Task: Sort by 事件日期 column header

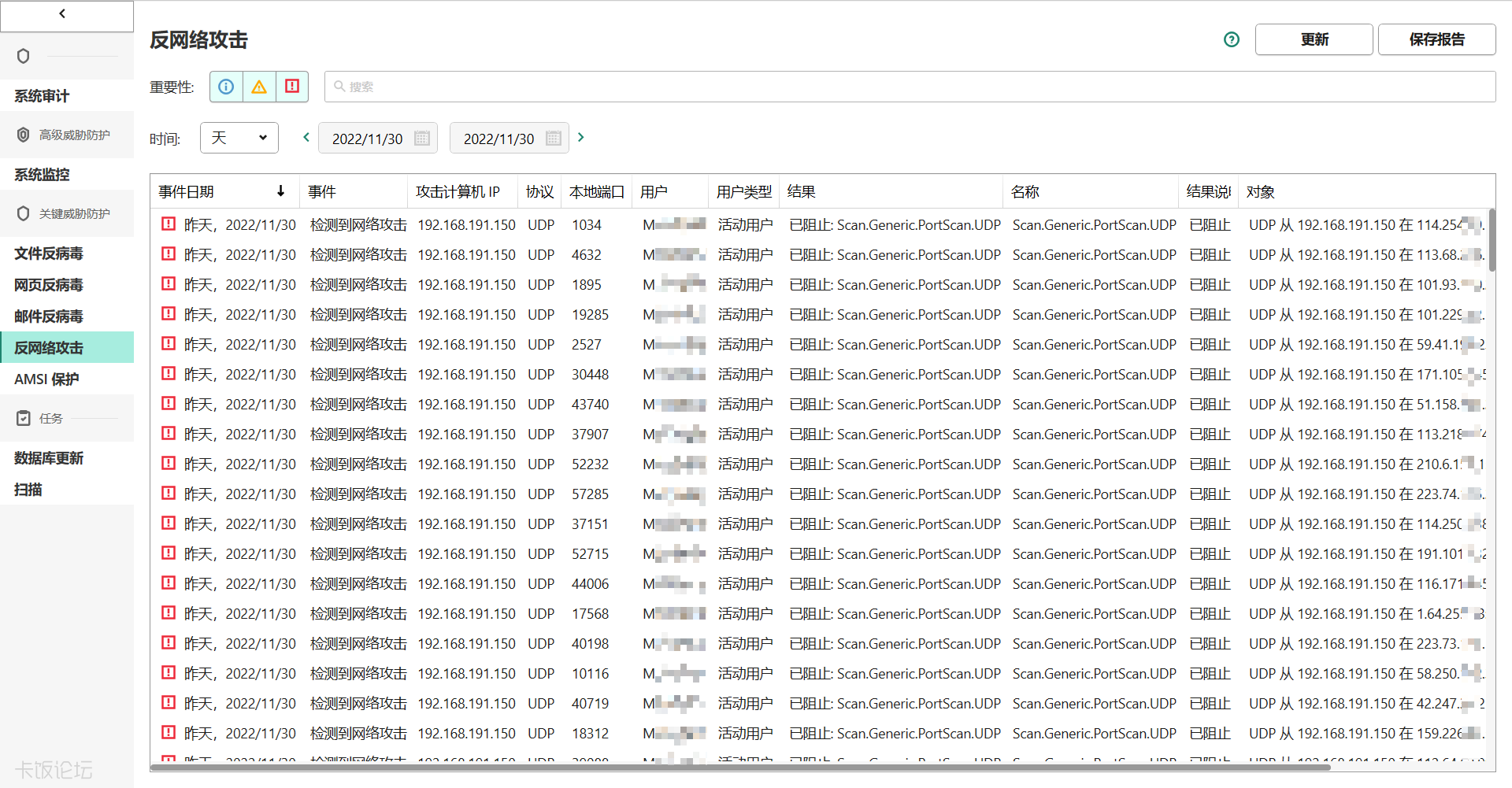Action: click(224, 191)
